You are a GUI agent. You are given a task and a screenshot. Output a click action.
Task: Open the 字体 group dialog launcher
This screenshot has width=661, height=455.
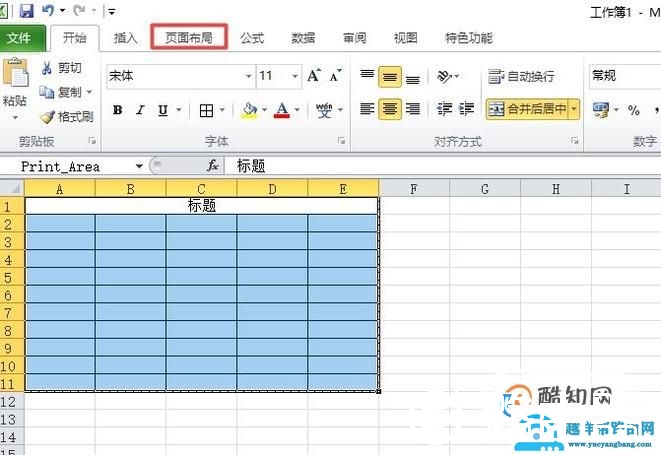[x=341, y=141]
